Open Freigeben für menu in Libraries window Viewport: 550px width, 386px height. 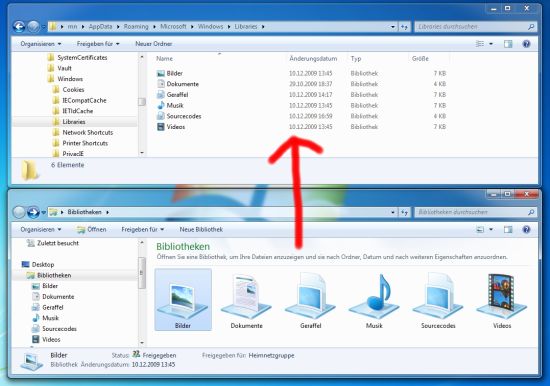click(98, 44)
